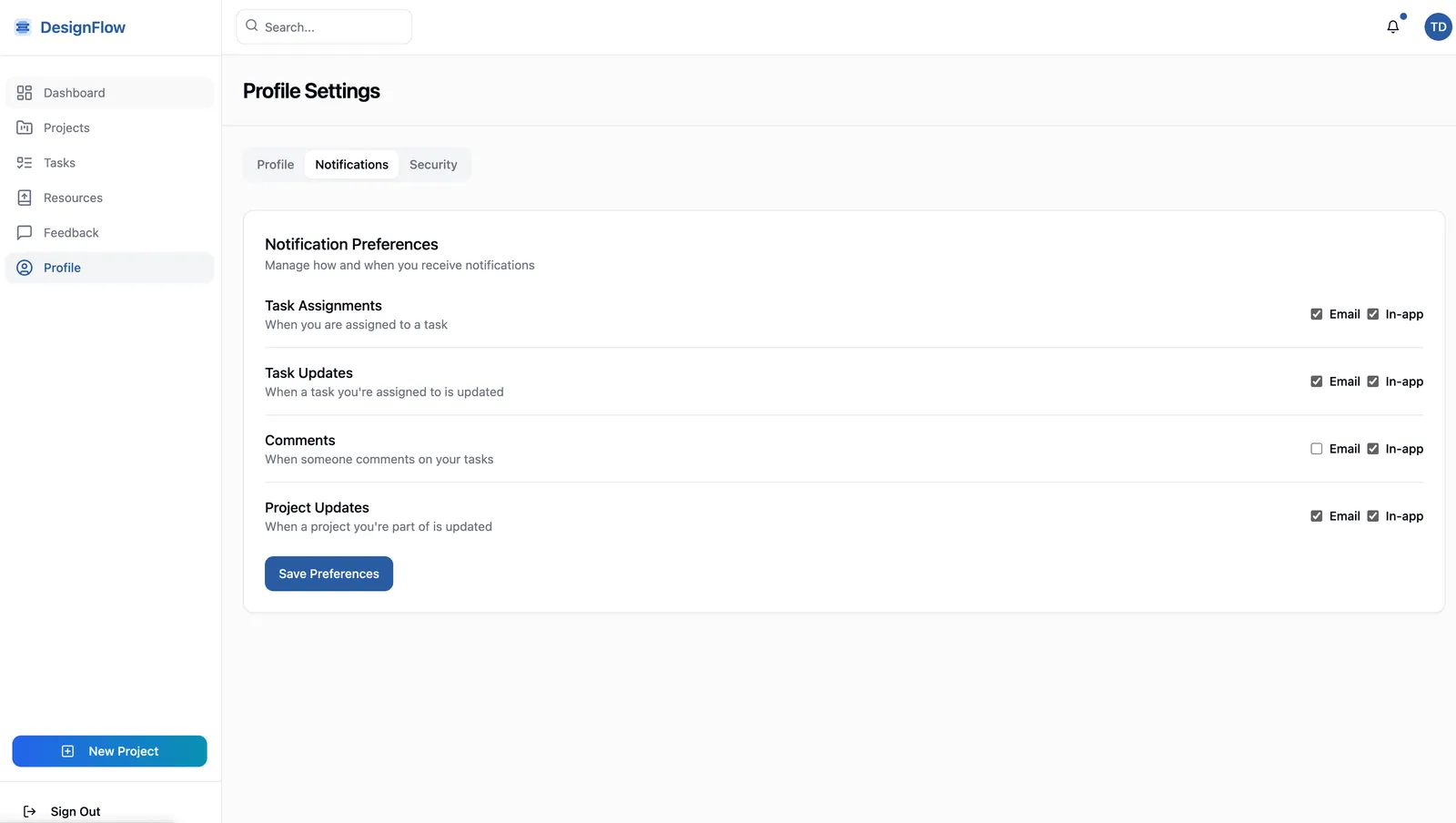Image resolution: width=1456 pixels, height=823 pixels.
Task: Open Tasks from the sidebar
Action: coord(110,163)
